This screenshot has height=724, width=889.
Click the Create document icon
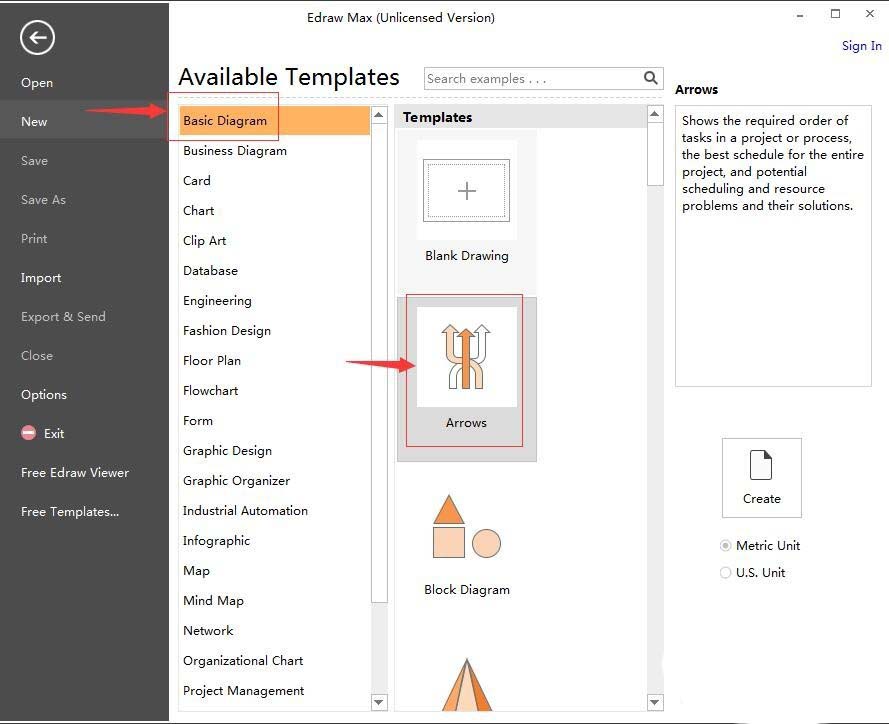click(761, 466)
